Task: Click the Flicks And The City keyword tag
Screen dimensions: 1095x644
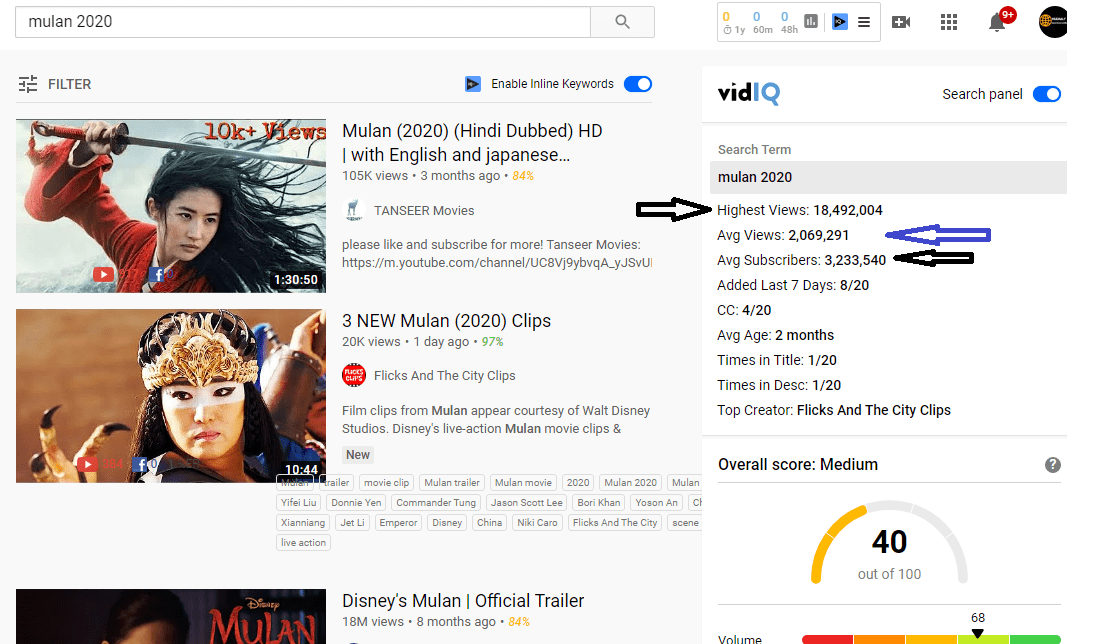Action: tap(615, 523)
